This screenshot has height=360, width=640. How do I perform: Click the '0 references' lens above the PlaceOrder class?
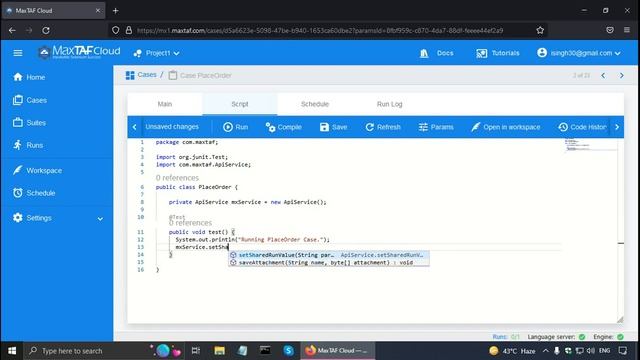(x=177, y=178)
